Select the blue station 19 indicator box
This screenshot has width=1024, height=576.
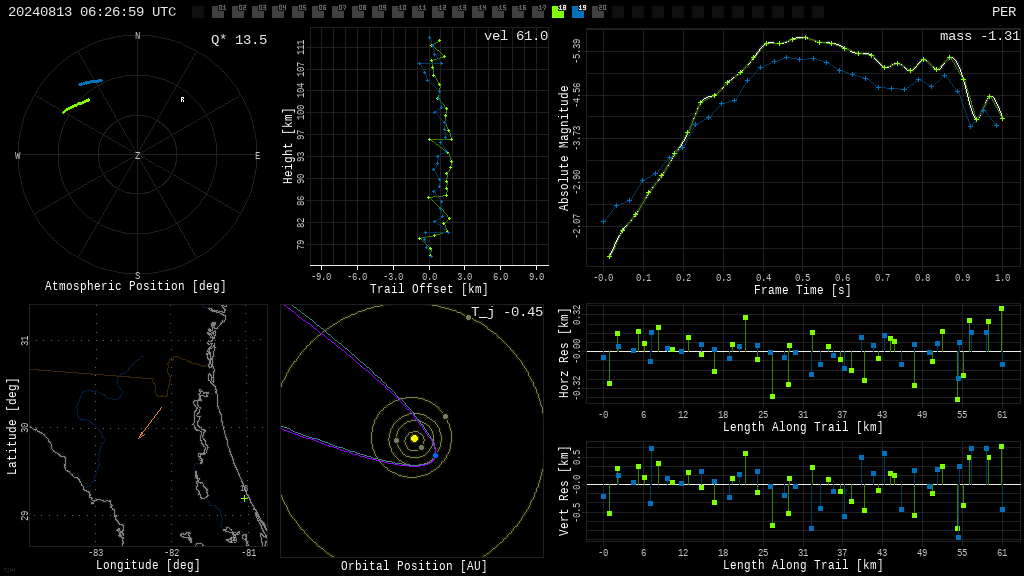click(x=579, y=11)
